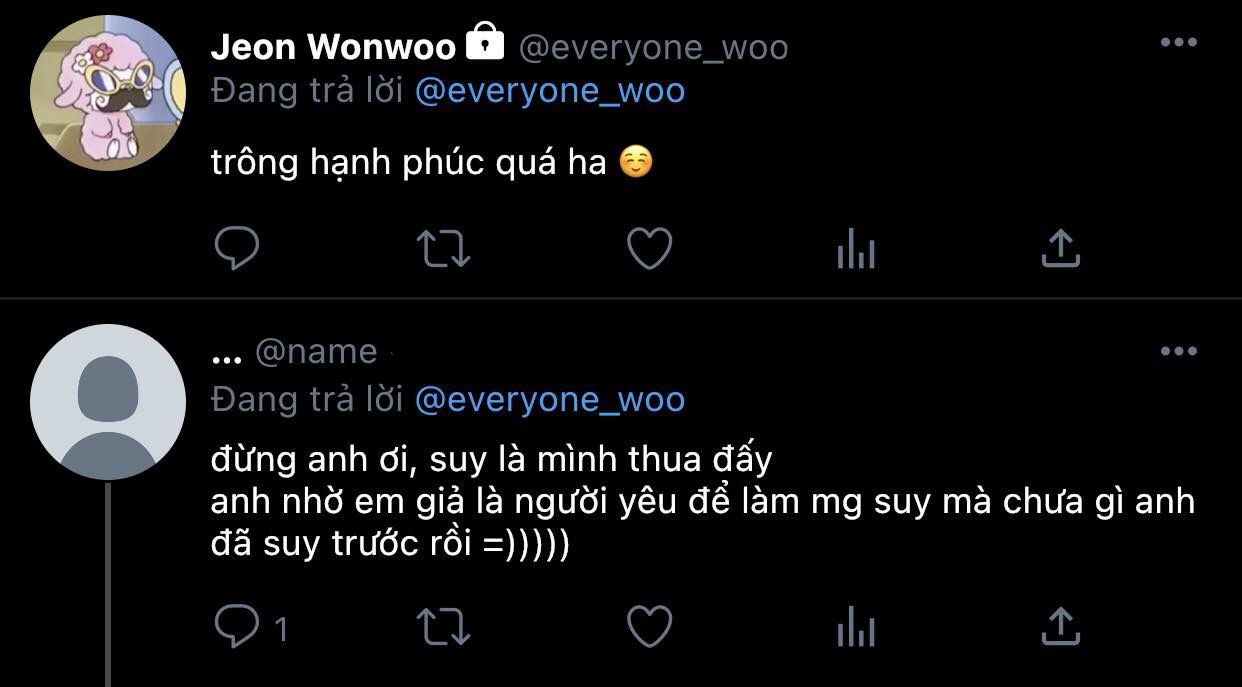1242x687 pixels.
Task: Like the "đừng anh ơi" reply tweet
Action: coord(649,628)
